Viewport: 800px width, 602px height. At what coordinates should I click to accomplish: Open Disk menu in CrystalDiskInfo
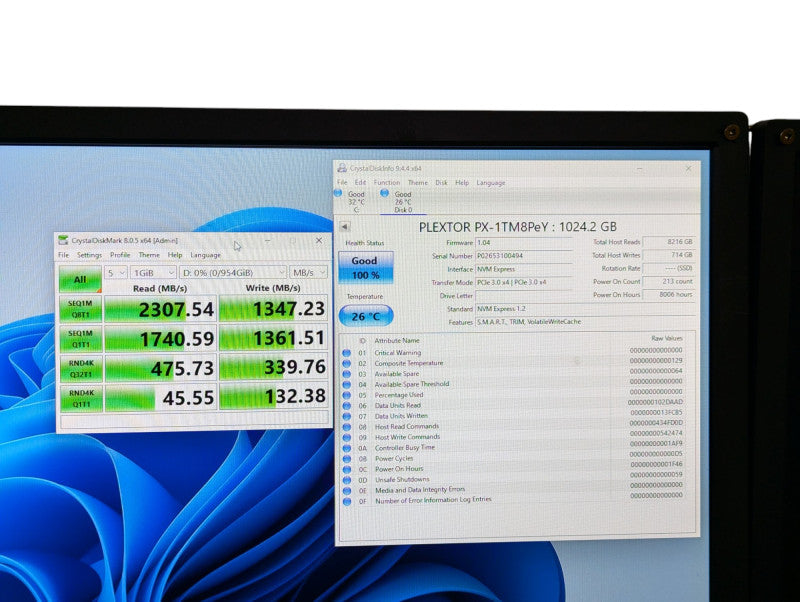441,182
